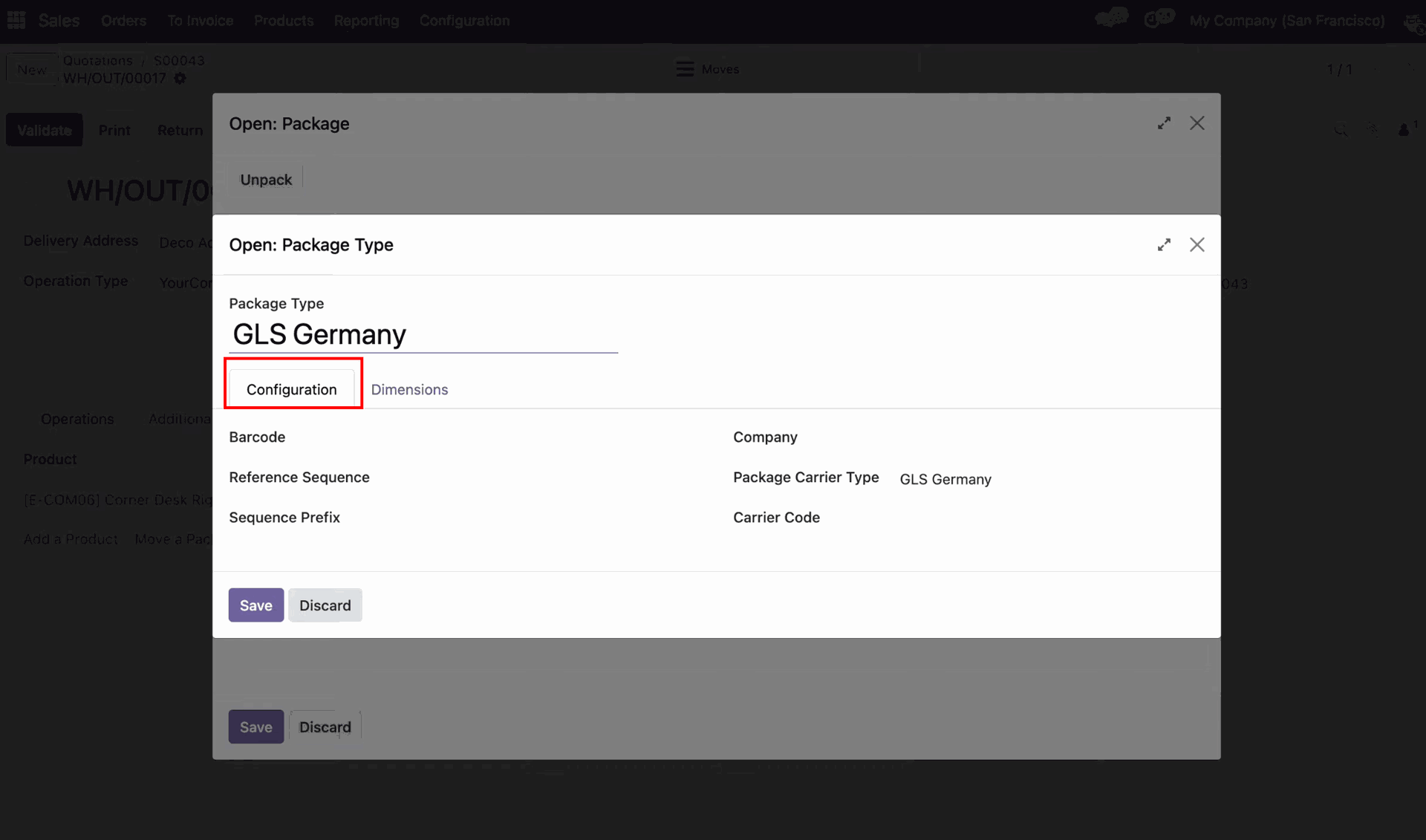Expand the Open: Package dialog
This screenshot has width=1426, height=840.
coord(1164,123)
